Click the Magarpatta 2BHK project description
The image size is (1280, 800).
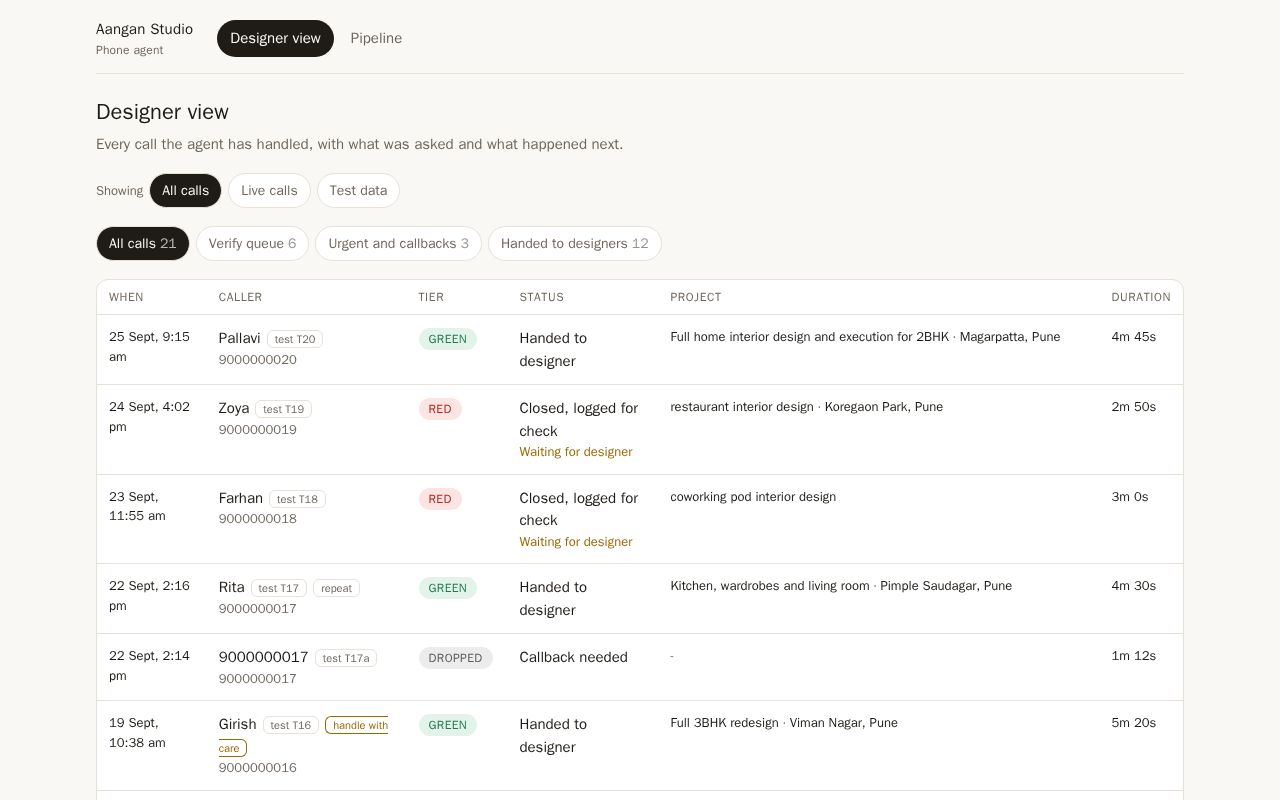[865, 337]
